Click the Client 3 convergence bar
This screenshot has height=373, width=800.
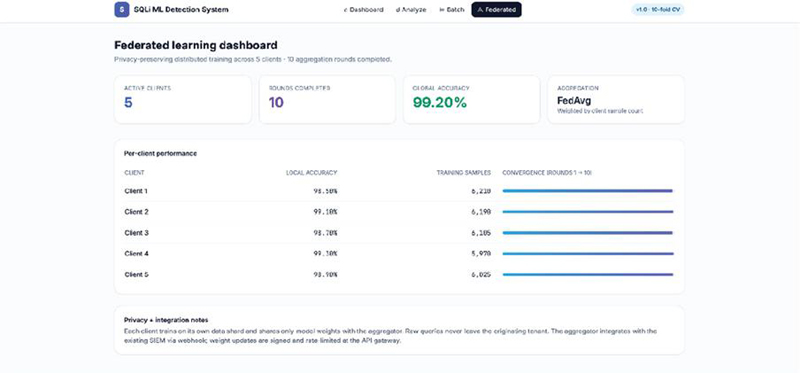click(x=587, y=233)
